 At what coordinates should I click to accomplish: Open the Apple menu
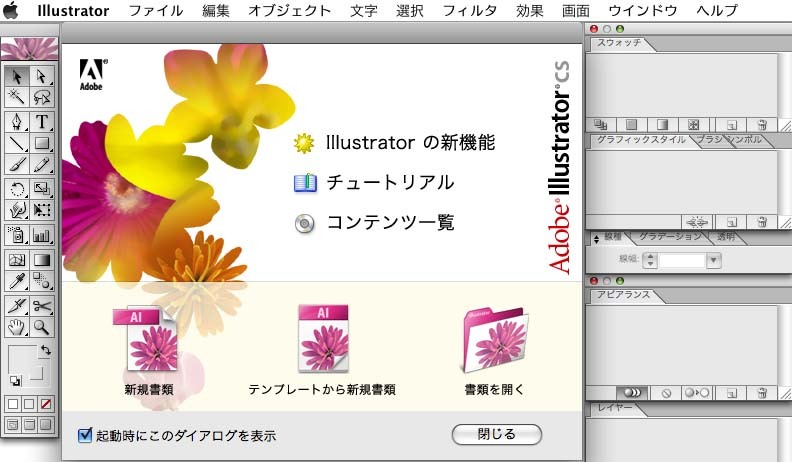click(11, 10)
